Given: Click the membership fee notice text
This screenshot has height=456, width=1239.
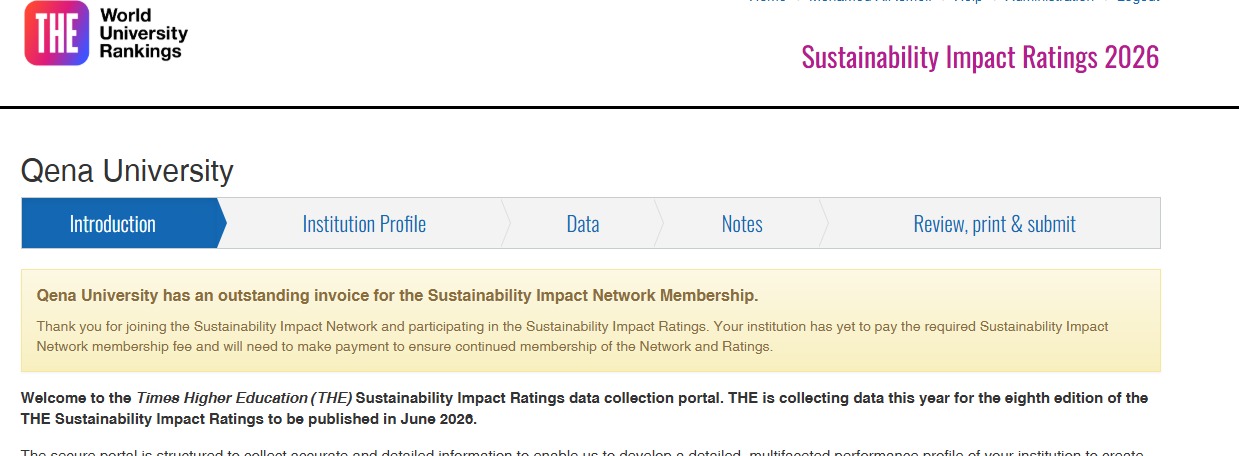Looking at the screenshot, I should (572, 336).
